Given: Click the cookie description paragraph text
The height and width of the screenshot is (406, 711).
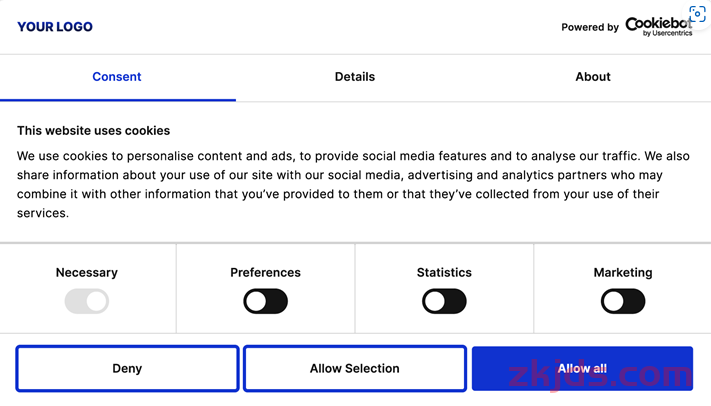Looking at the screenshot, I should (x=353, y=184).
